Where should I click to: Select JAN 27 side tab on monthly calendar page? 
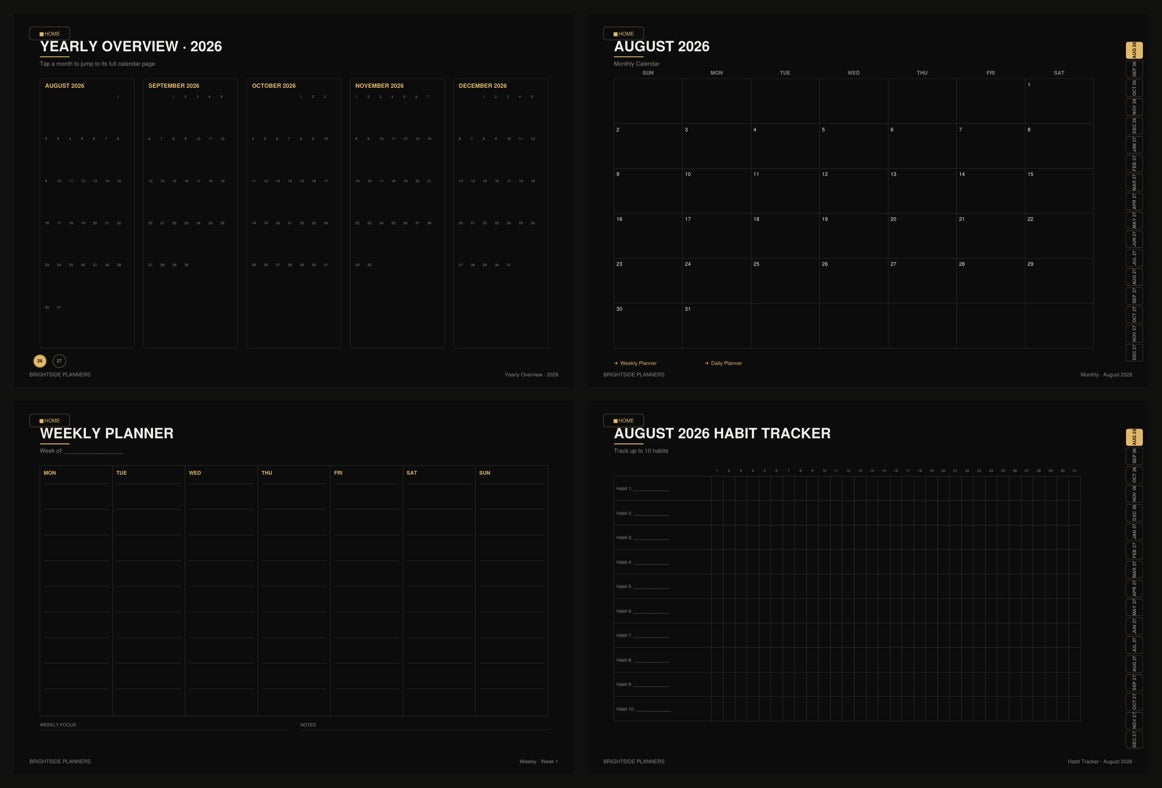1134,145
